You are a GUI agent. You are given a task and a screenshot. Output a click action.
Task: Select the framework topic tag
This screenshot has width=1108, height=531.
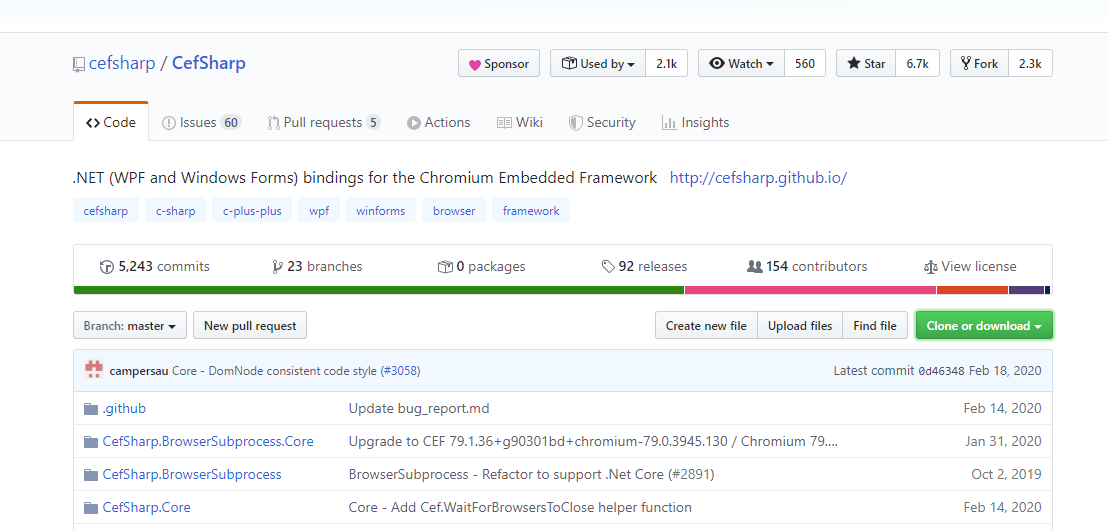[x=531, y=211]
